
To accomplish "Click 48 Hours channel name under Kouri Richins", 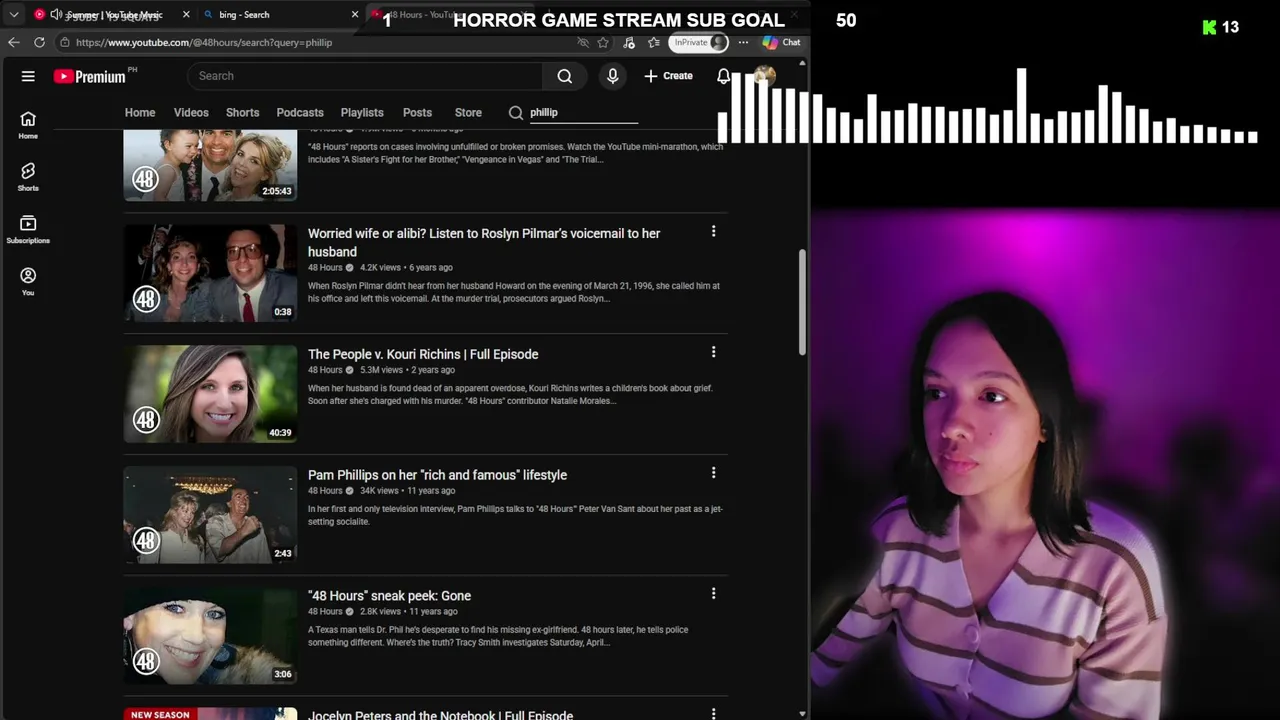I will point(325,370).
